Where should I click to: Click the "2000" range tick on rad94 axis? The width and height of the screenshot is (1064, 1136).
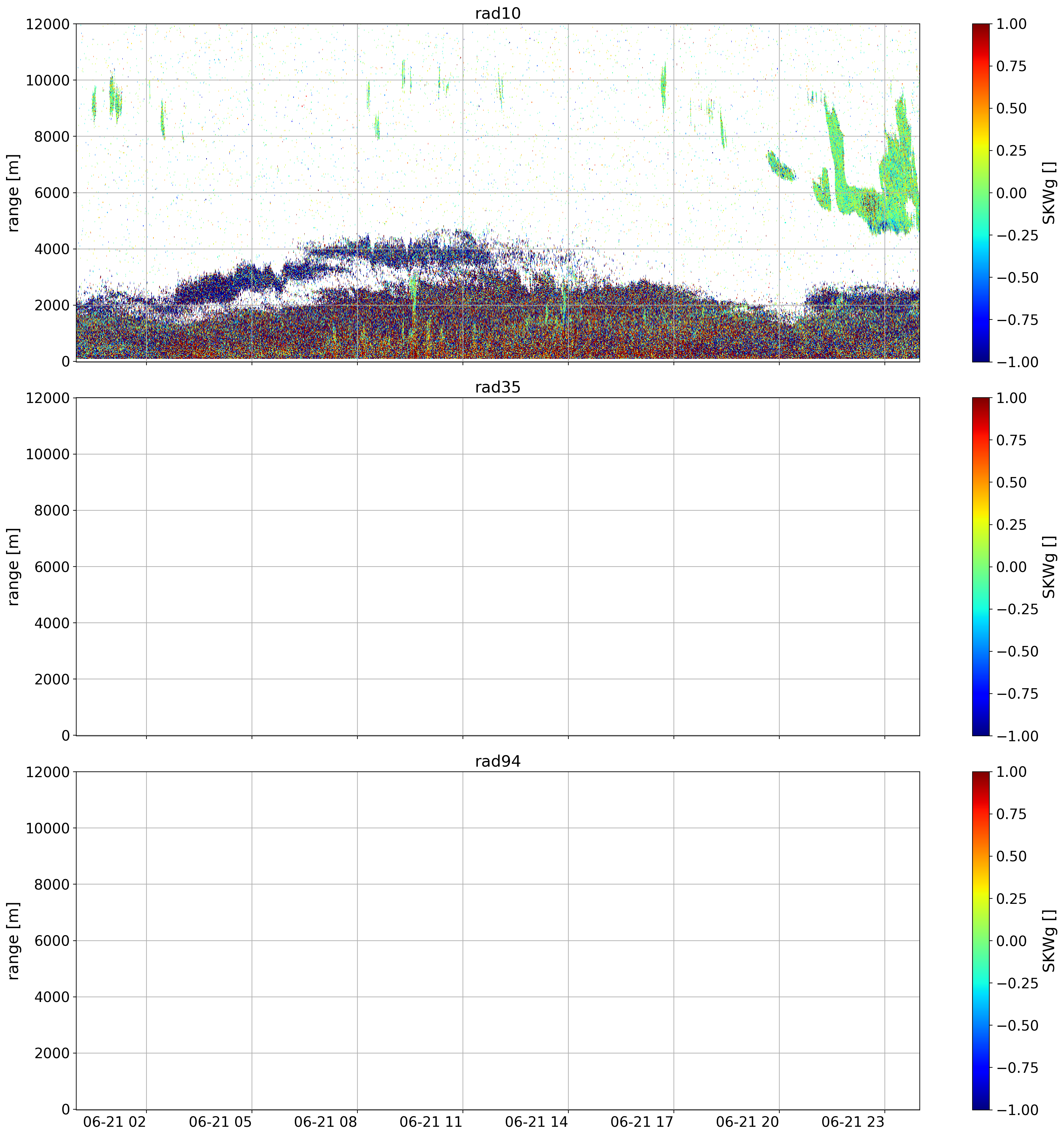pos(52,1053)
